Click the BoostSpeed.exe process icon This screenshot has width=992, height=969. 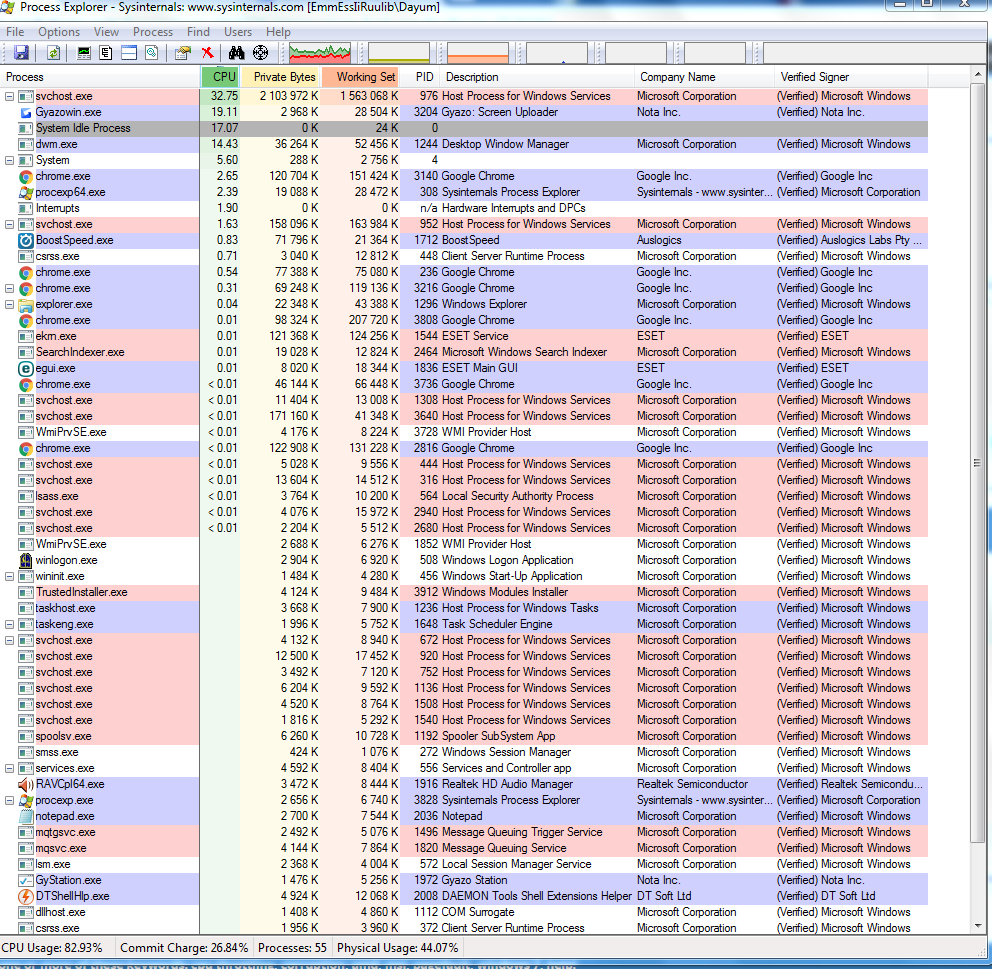pos(26,240)
